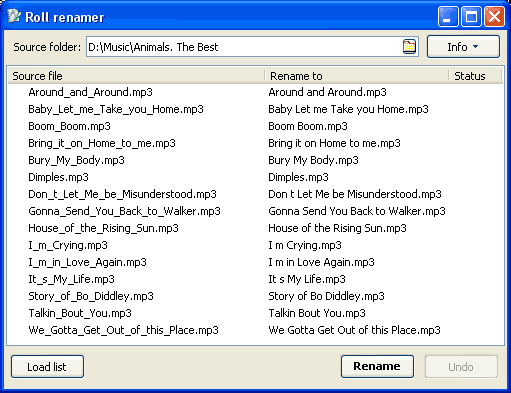This screenshot has width=511, height=393.
Task: Click the browse folder icon in Source folder field
Action: coord(409,47)
